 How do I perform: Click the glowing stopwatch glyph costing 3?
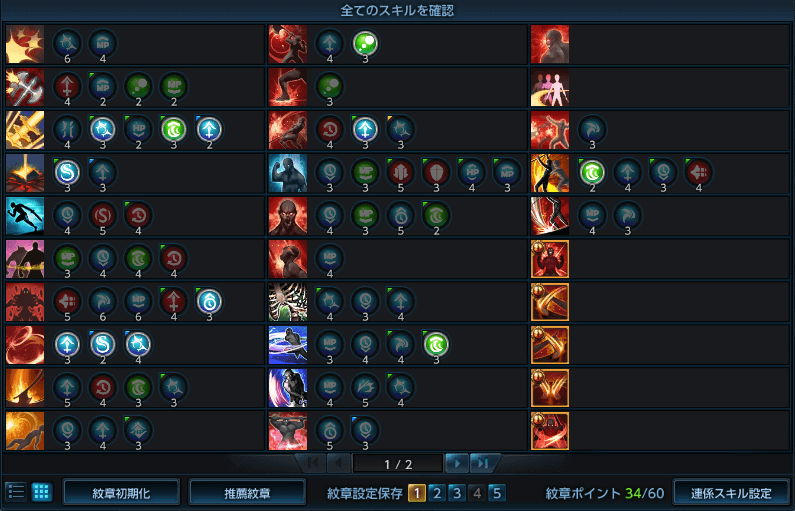(x=209, y=302)
